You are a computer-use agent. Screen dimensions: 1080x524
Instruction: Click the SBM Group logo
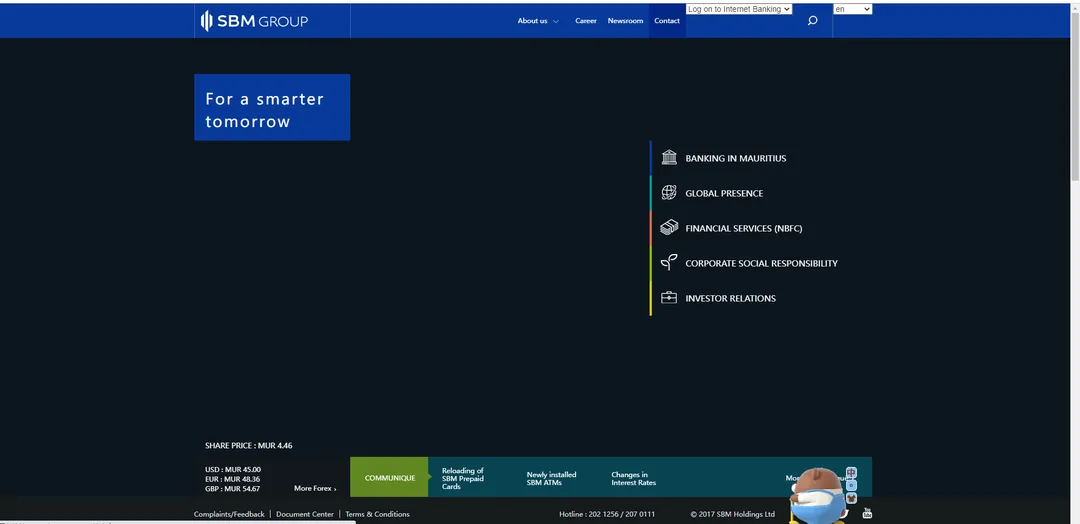click(x=254, y=21)
